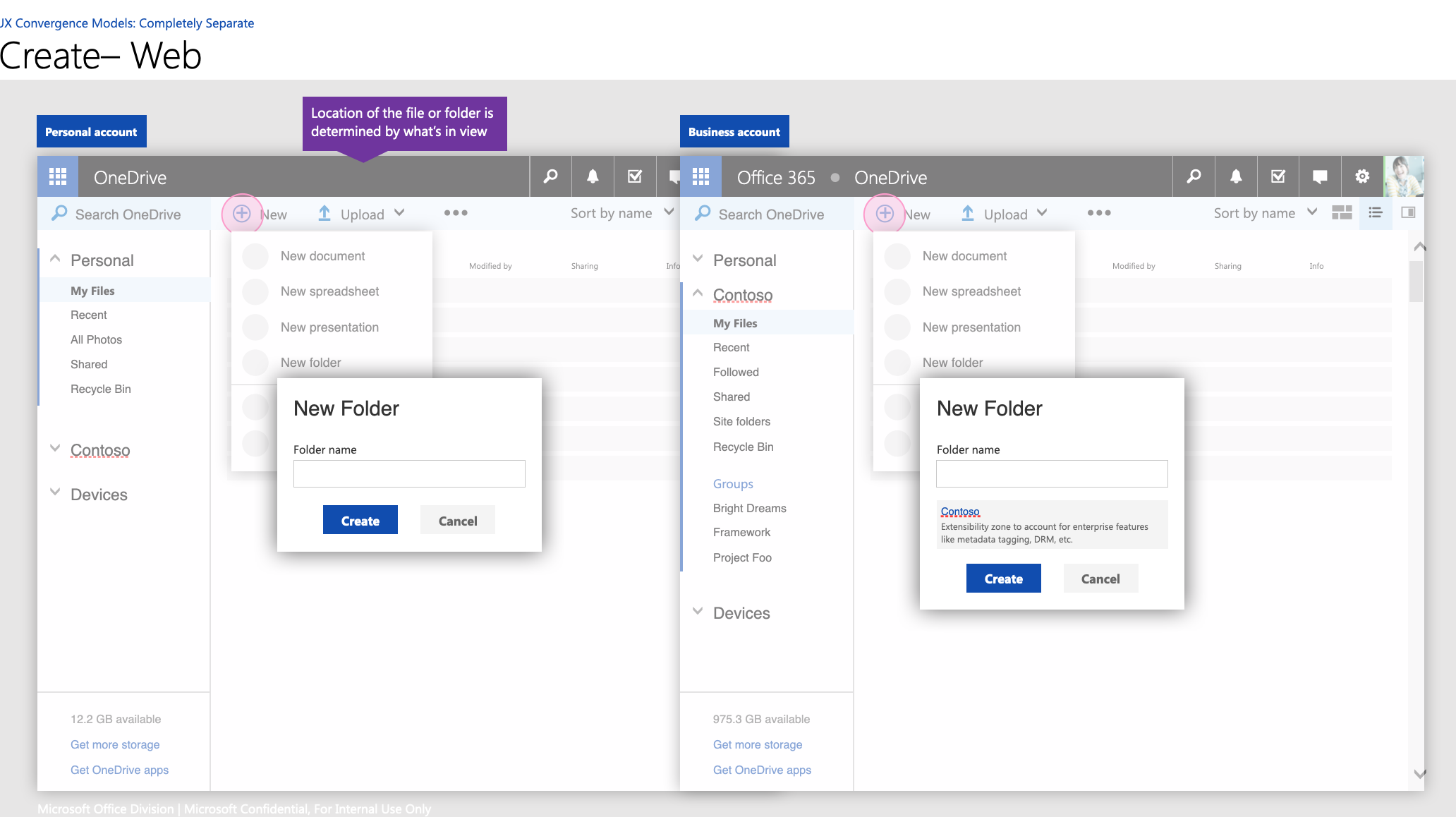The height and width of the screenshot is (817, 1456).
Task: Switch to list view in business account
Action: click(x=1375, y=212)
